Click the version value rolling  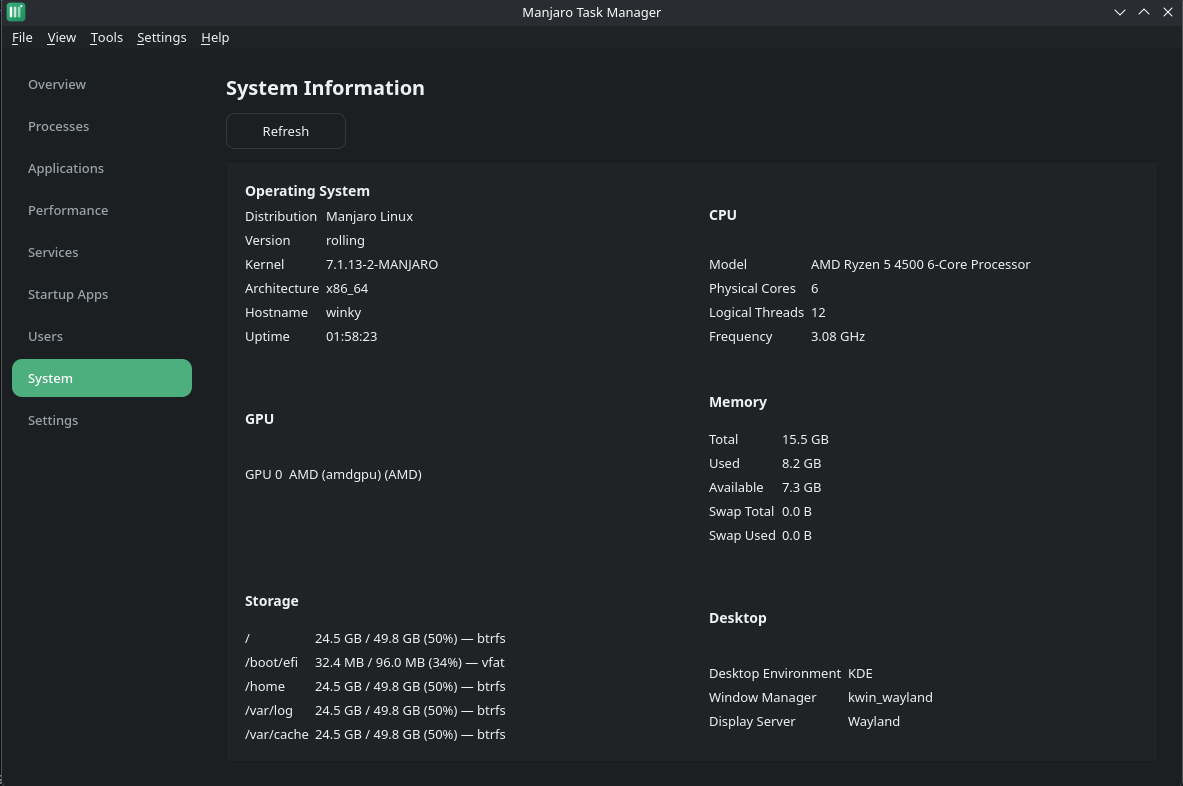(x=346, y=241)
